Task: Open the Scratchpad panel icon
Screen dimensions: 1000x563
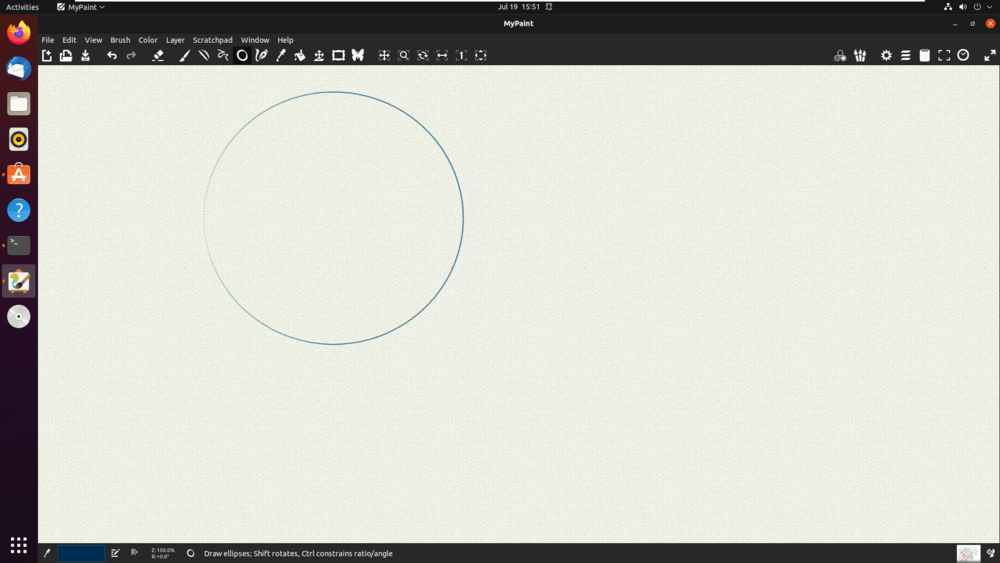Action: (x=925, y=55)
